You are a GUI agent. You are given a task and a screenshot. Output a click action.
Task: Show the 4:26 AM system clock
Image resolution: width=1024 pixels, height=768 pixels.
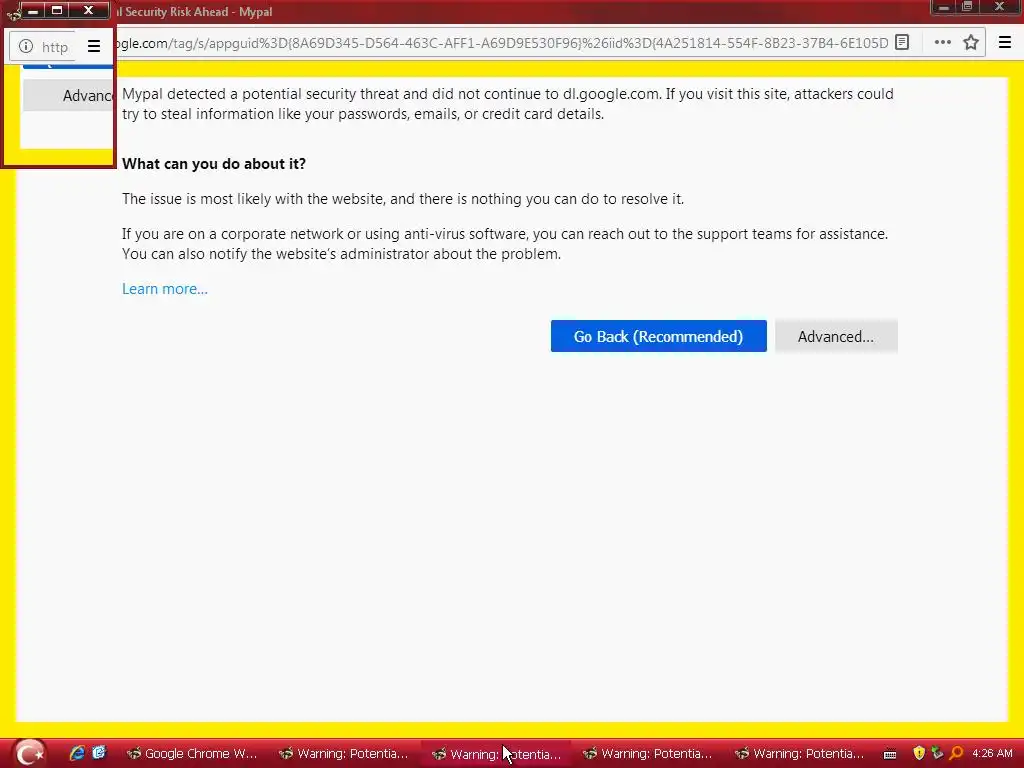point(992,753)
